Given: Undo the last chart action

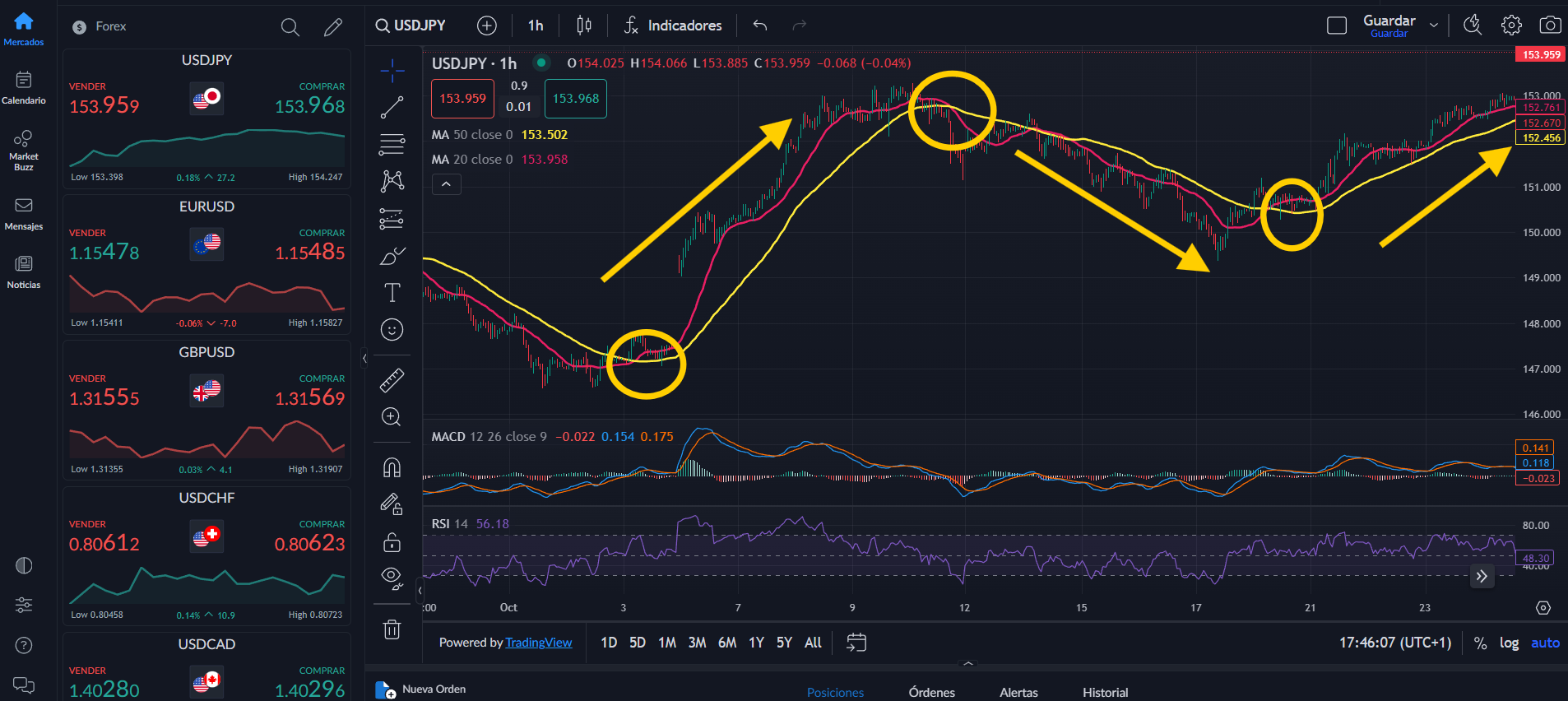Looking at the screenshot, I should pyautogui.click(x=760, y=26).
